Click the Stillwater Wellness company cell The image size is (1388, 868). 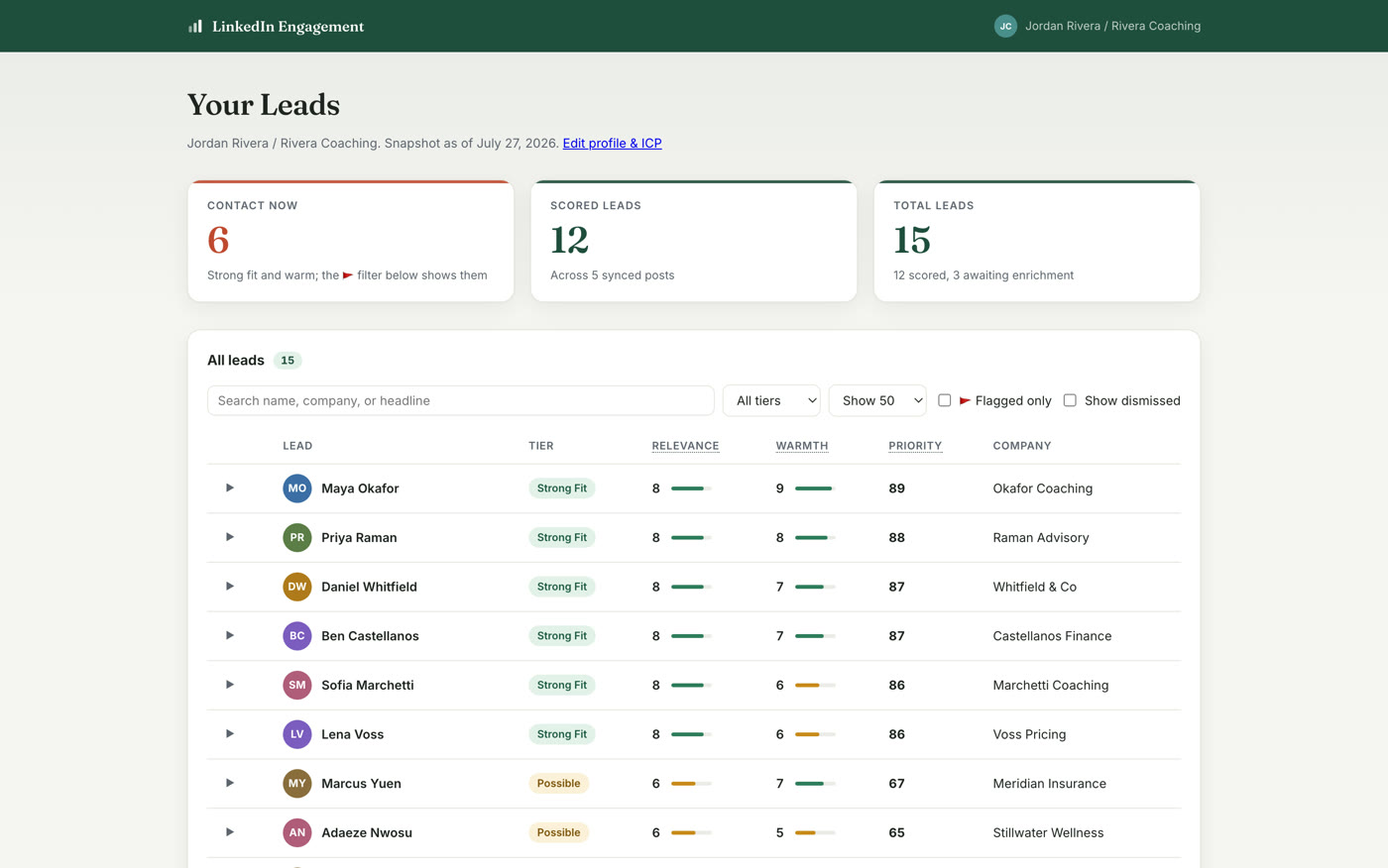tap(1048, 832)
